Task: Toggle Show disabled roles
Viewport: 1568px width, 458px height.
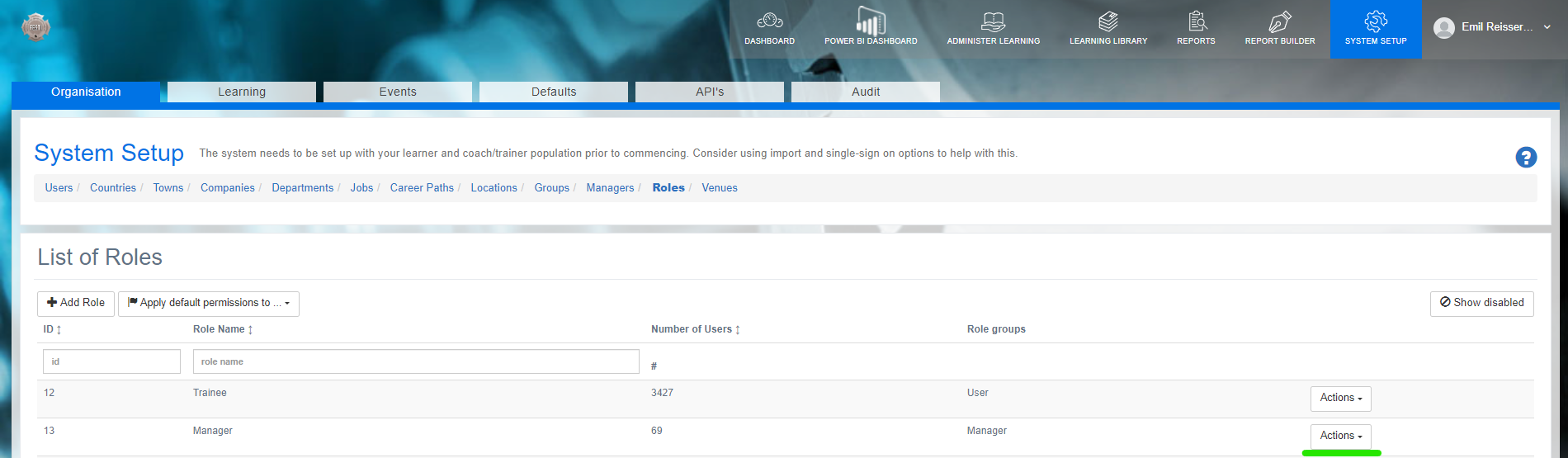Action: [x=1481, y=303]
